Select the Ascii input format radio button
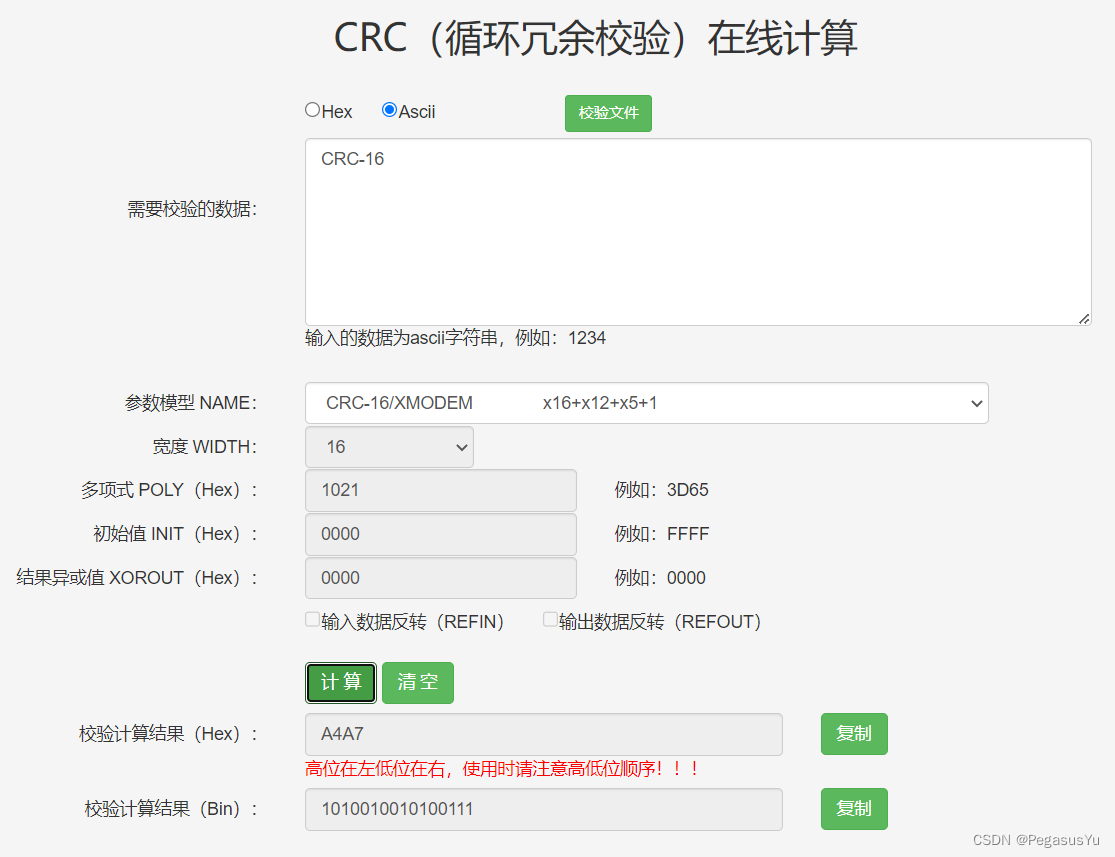The image size is (1115, 857). click(389, 109)
